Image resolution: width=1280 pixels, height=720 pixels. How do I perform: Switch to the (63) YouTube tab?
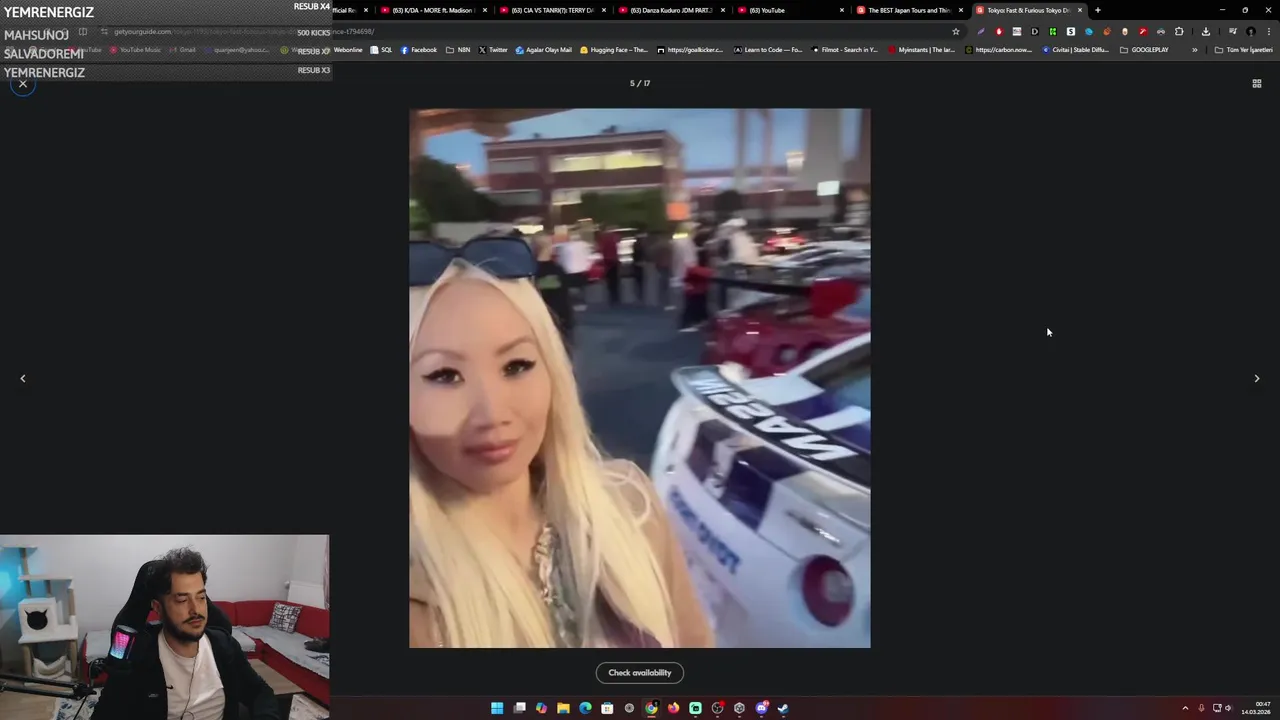point(789,10)
